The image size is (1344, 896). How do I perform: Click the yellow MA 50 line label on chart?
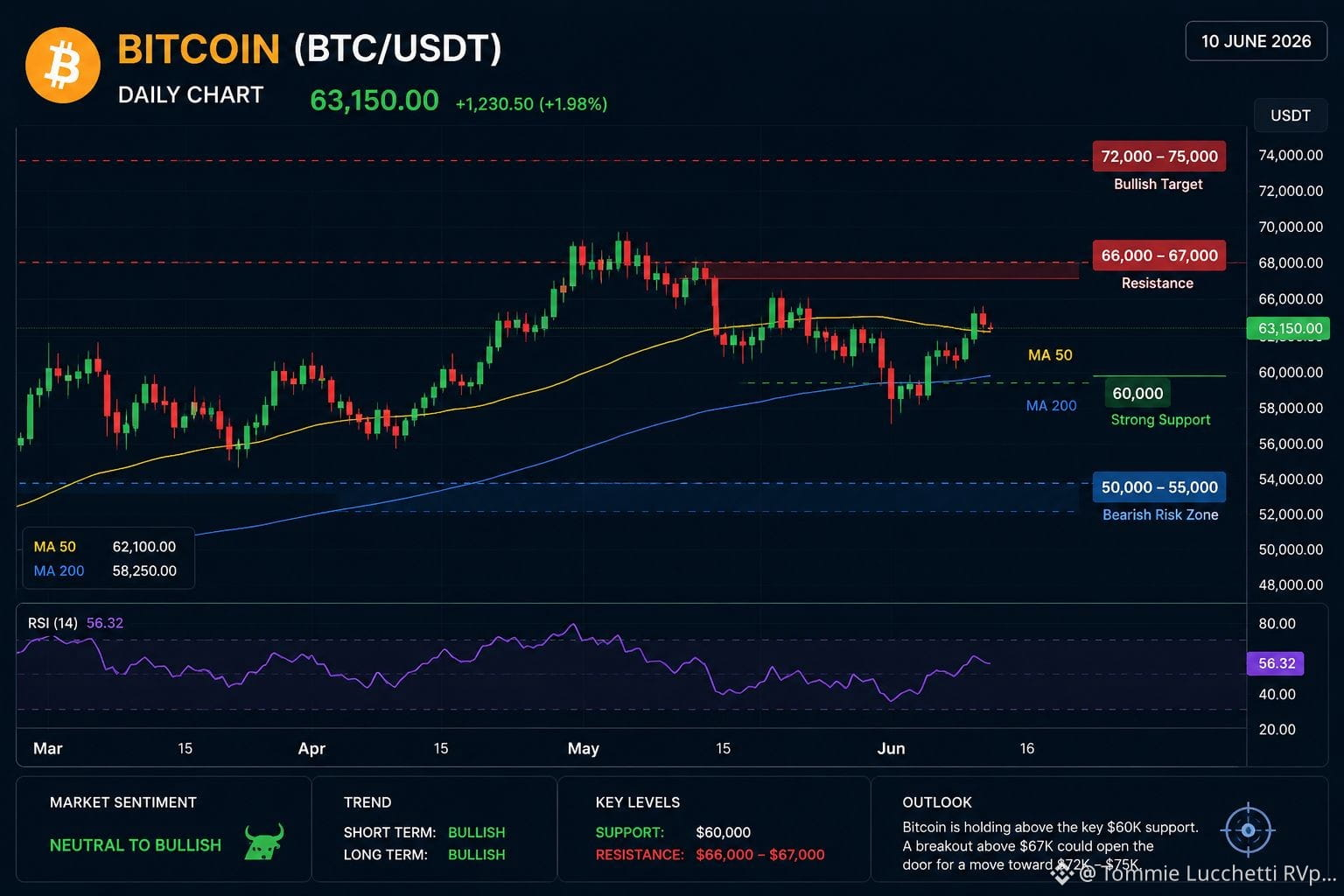[1050, 355]
